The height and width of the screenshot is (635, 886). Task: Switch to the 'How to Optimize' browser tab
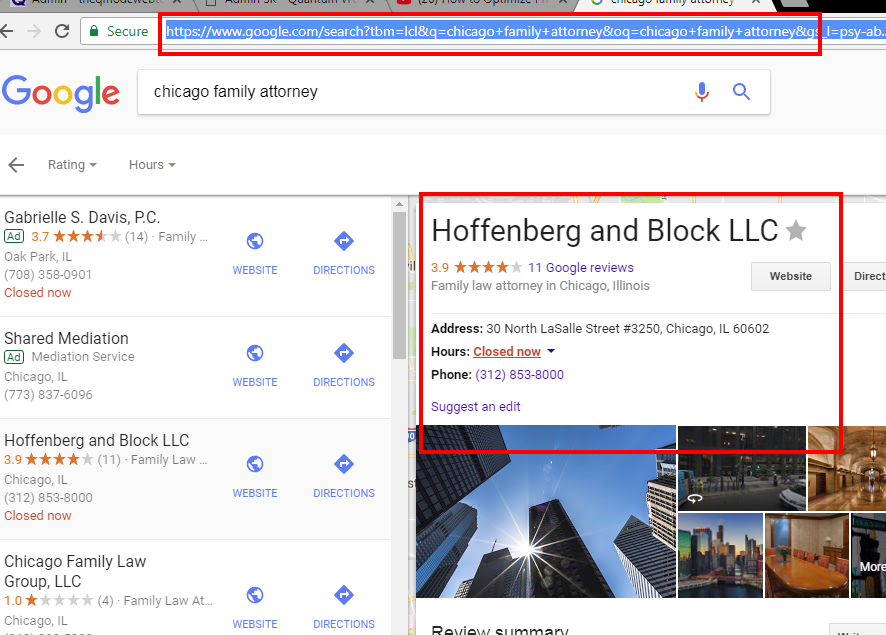click(480, 3)
